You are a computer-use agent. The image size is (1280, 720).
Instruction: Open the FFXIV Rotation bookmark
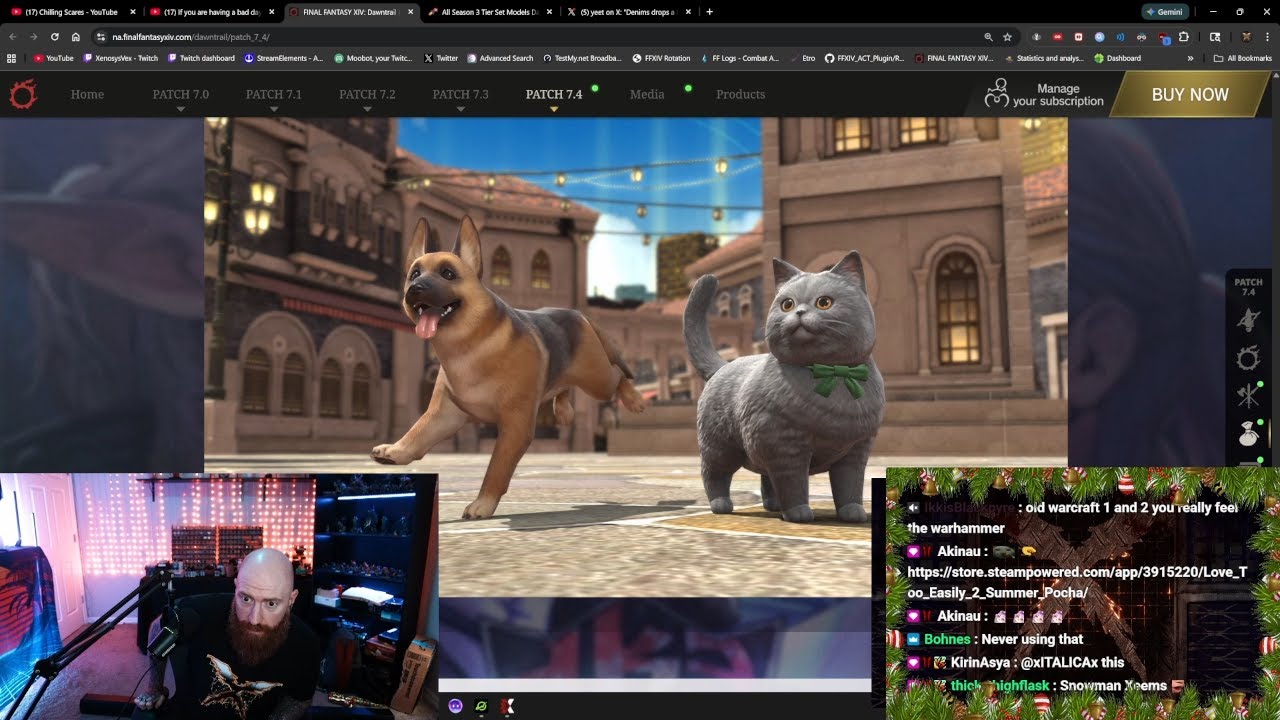click(662, 58)
